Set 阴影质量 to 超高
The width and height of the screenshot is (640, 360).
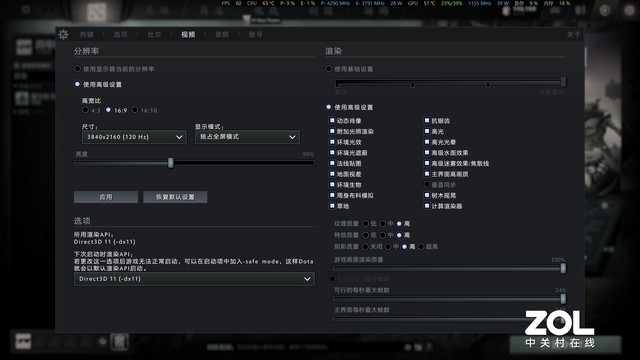(x=421, y=247)
